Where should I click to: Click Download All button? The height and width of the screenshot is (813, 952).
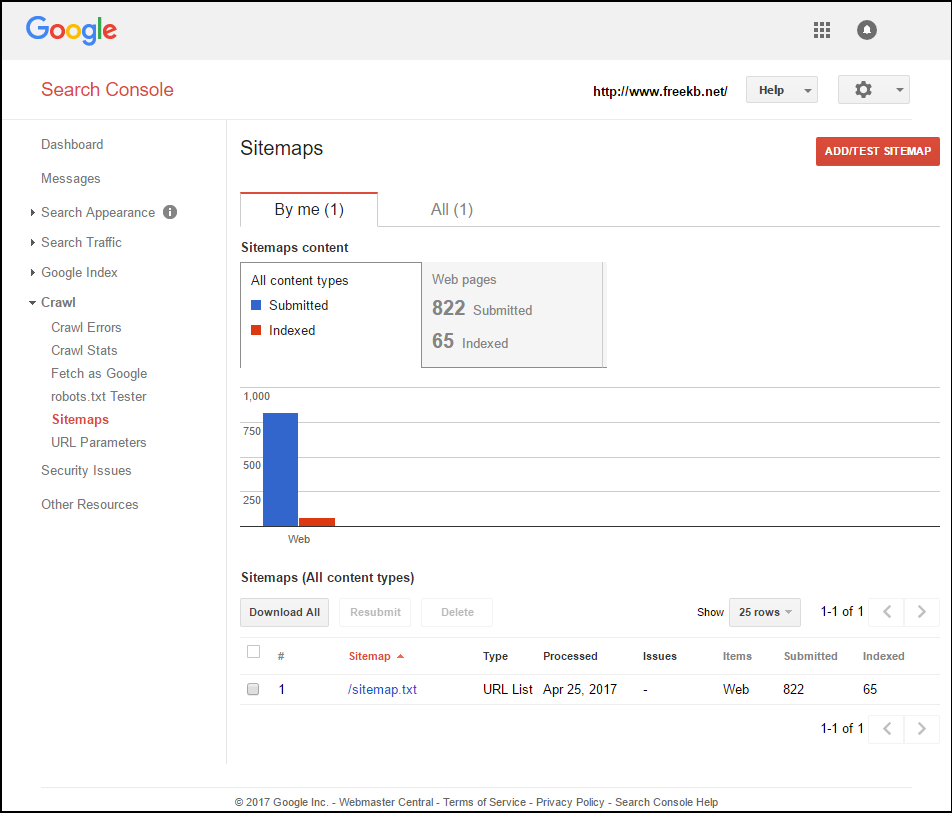[284, 612]
